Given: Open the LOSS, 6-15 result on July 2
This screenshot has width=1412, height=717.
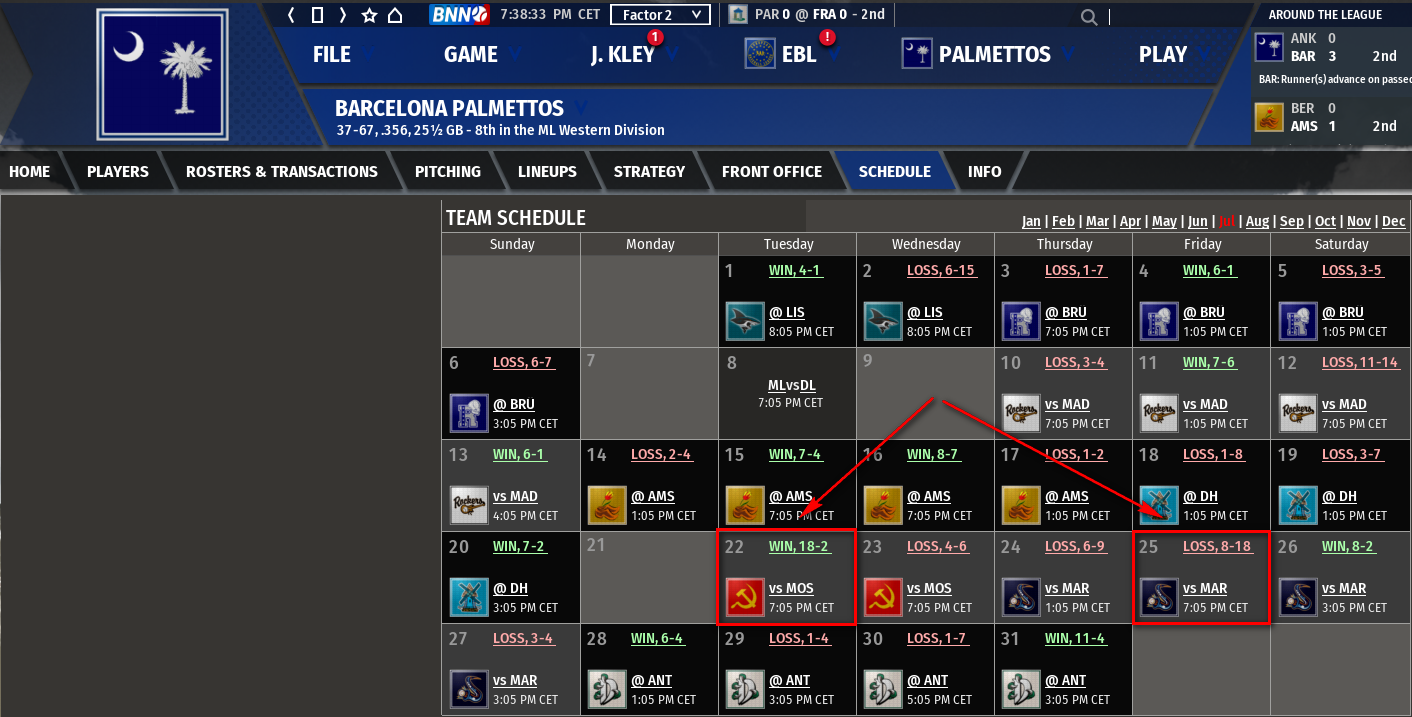Looking at the screenshot, I should (941, 270).
